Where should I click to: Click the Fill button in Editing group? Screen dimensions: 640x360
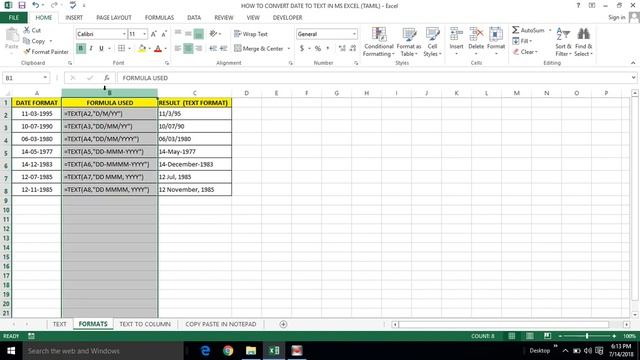coord(522,41)
